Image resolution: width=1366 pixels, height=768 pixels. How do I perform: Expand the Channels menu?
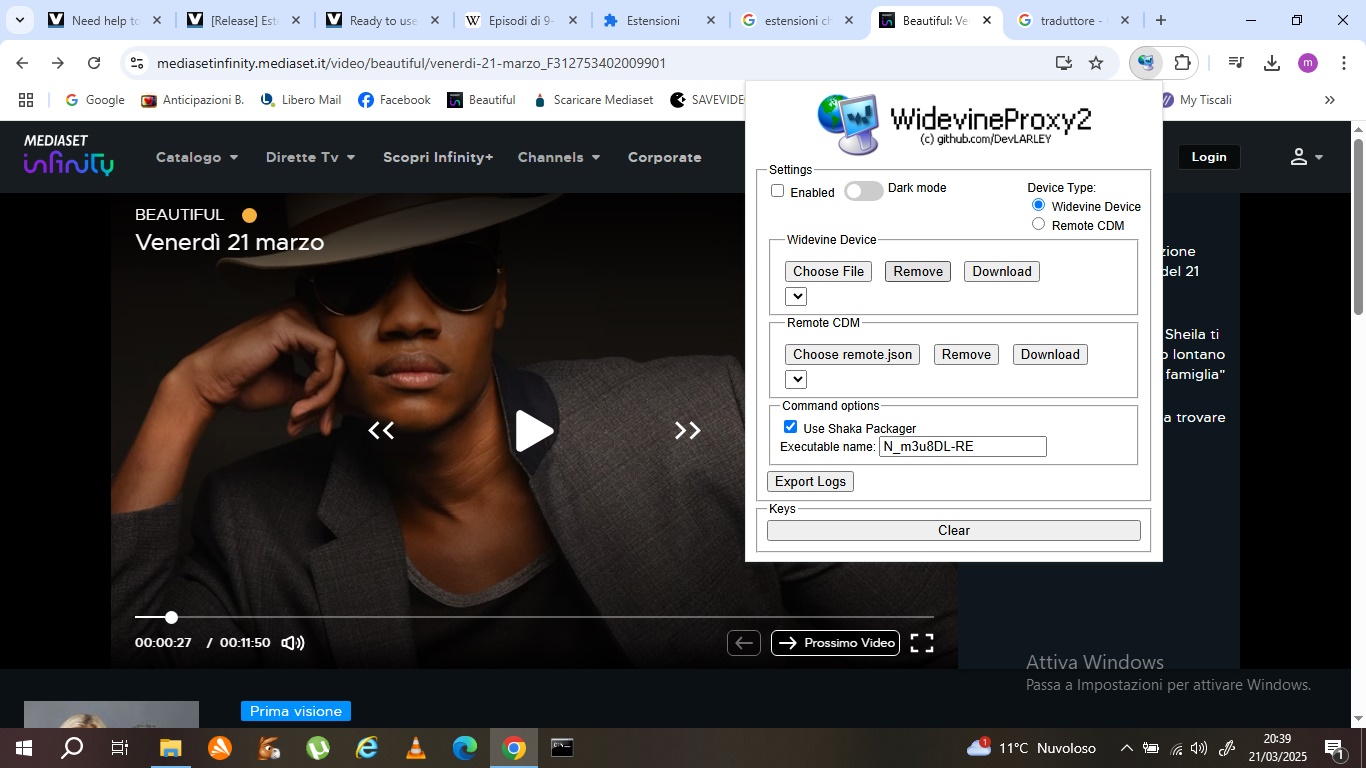pyautogui.click(x=559, y=157)
